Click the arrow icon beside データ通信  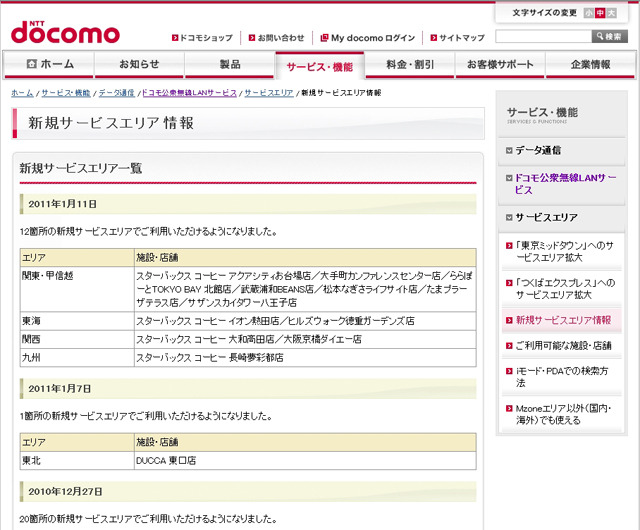point(509,151)
